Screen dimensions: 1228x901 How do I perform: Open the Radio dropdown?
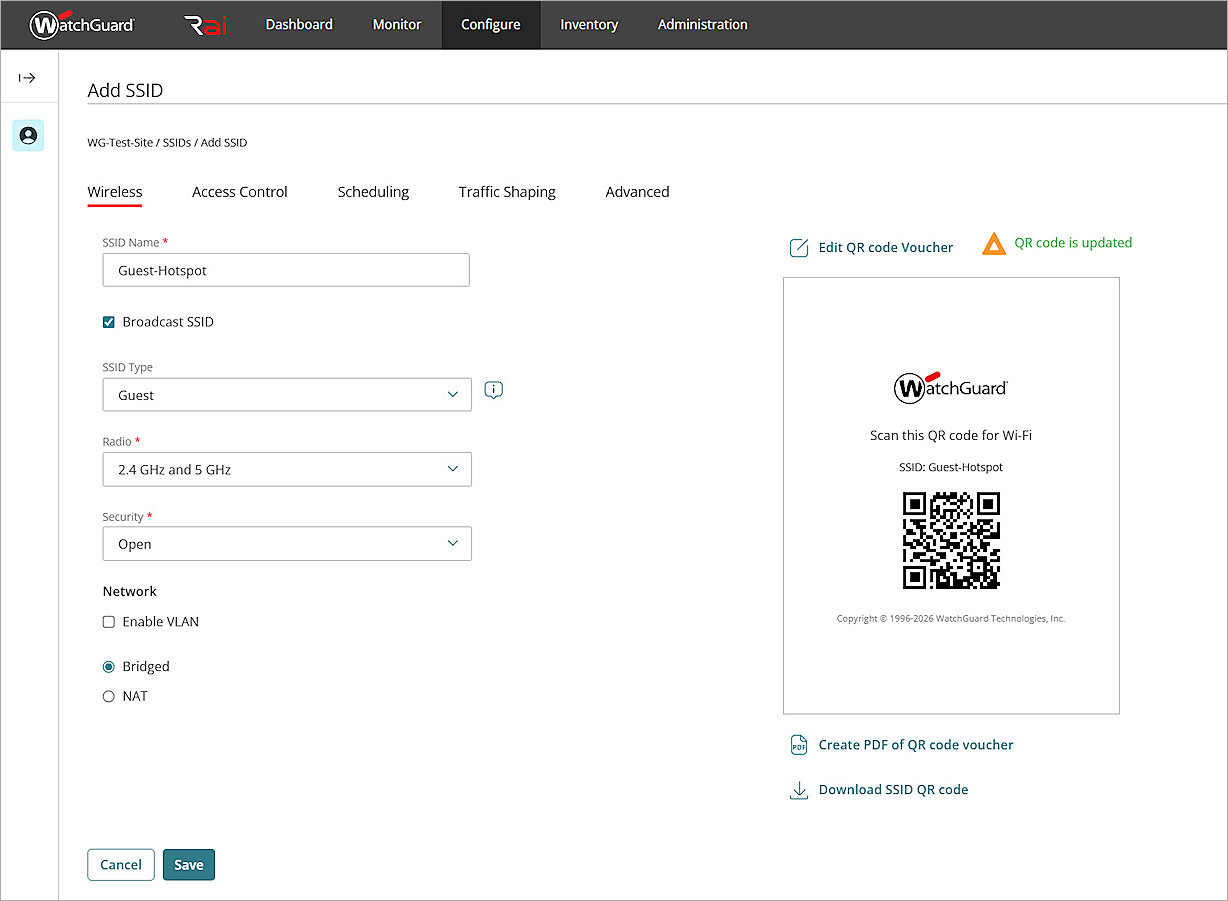[287, 469]
